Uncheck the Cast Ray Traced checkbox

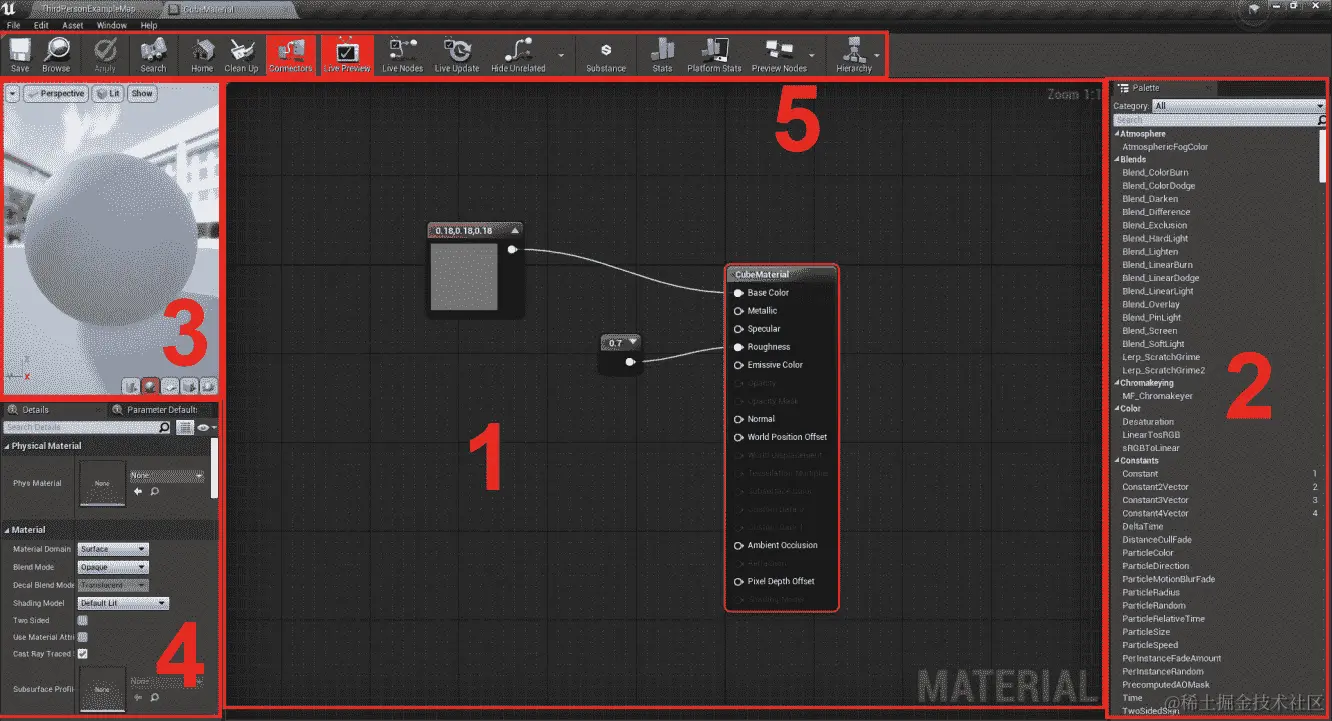point(83,654)
